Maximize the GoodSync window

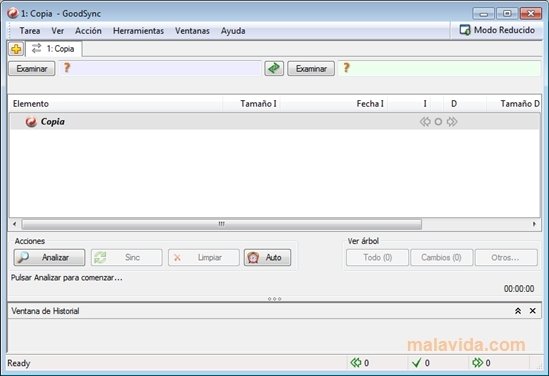pyautogui.click(x=507, y=14)
